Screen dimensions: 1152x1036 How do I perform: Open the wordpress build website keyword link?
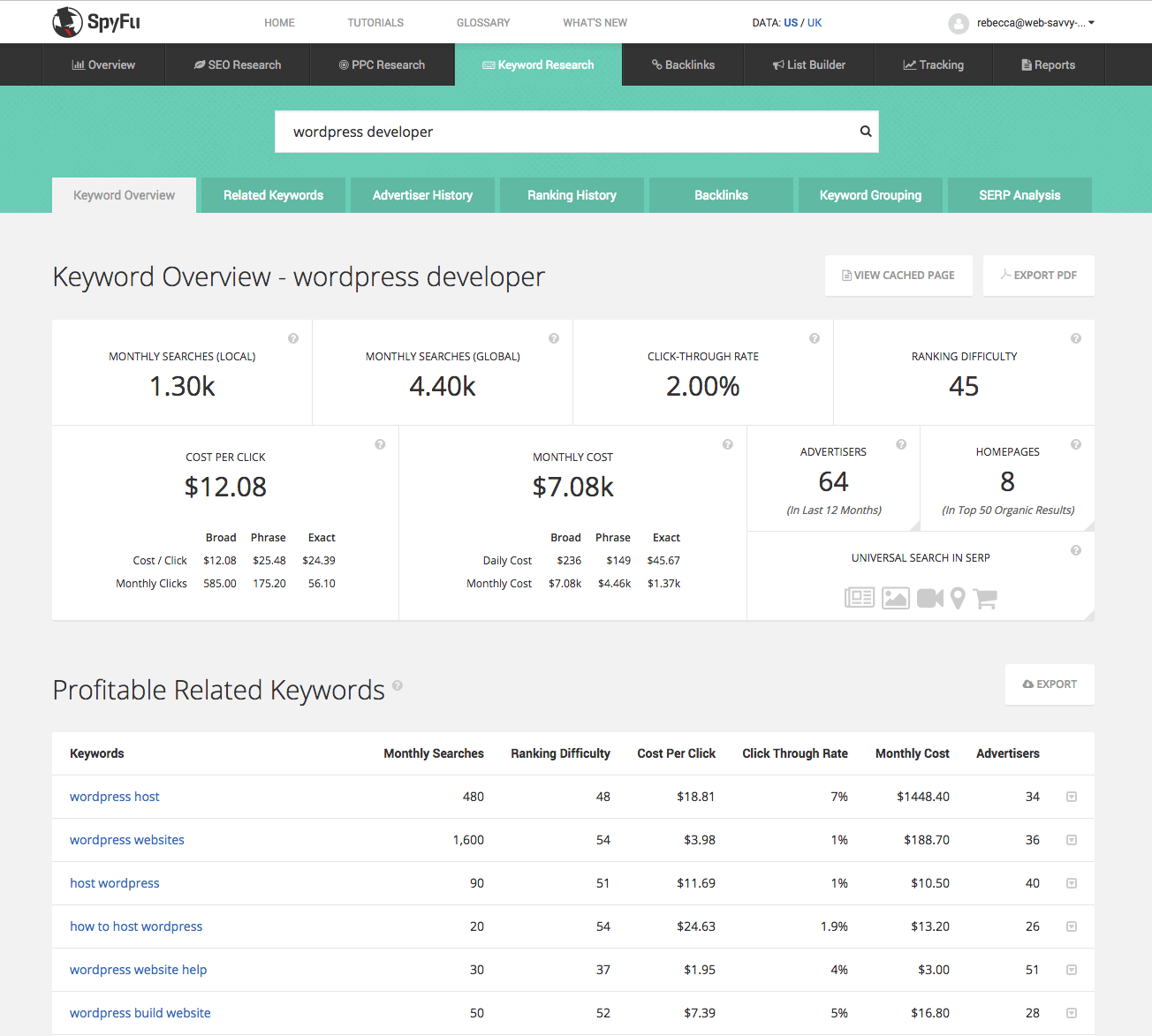pos(140,1013)
